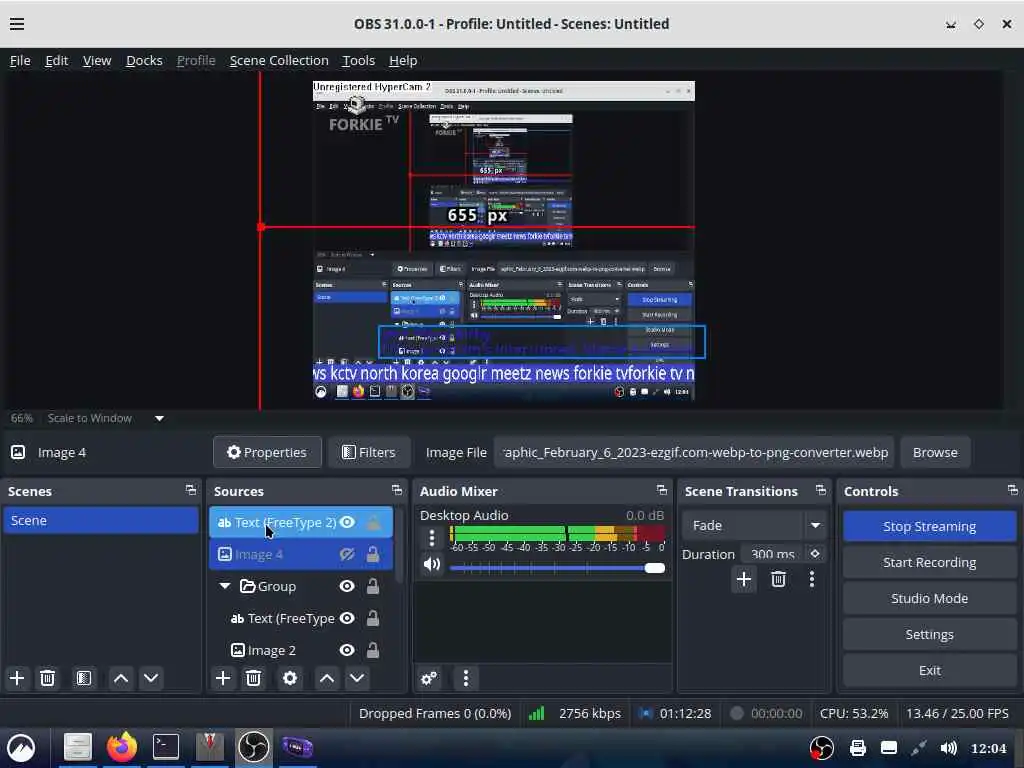Open OBS Settings from Controls
The width and height of the screenshot is (1024, 768).
click(929, 634)
